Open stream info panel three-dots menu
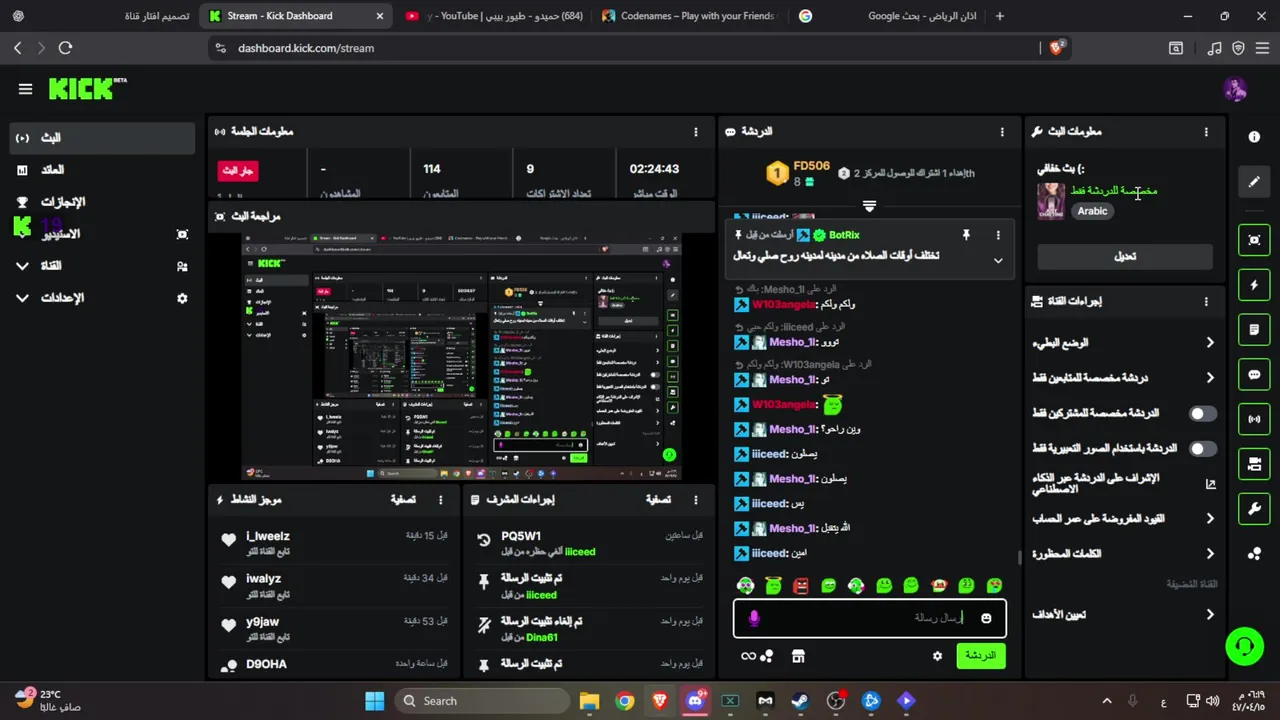This screenshot has width=1280, height=720. click(x=1206, y=132)
